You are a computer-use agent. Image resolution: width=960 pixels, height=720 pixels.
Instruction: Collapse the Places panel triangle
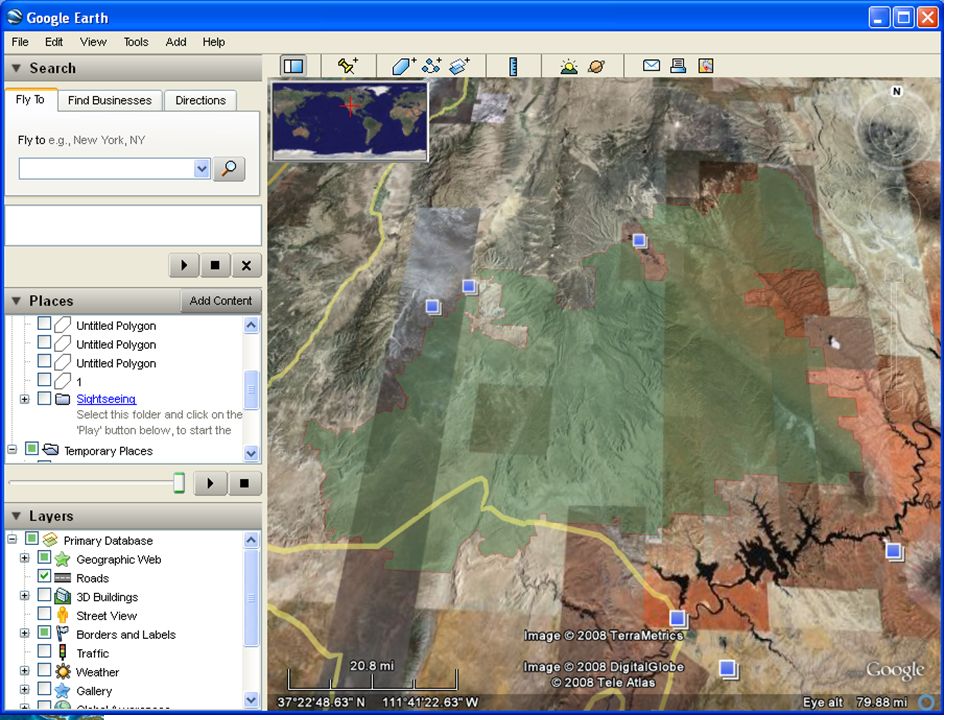click(x=17, y=301)
